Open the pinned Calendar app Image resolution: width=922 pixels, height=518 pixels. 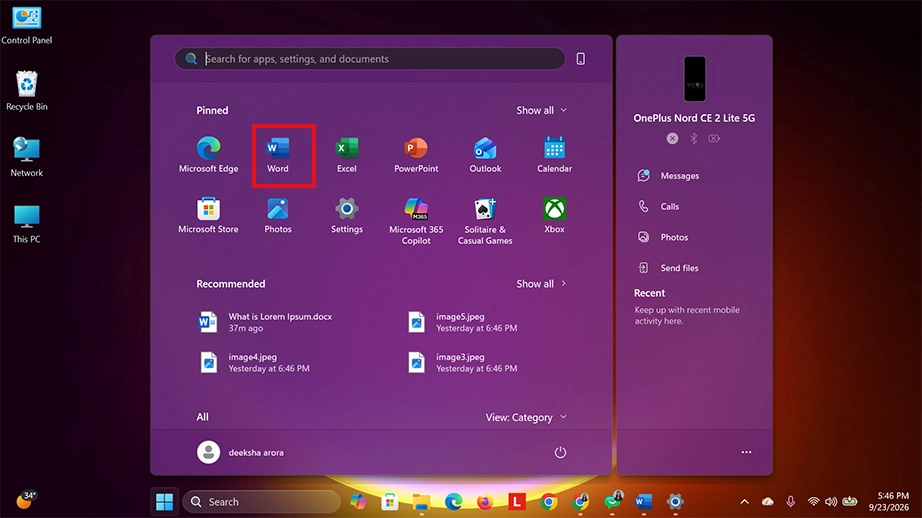click(x=554, y=155)
